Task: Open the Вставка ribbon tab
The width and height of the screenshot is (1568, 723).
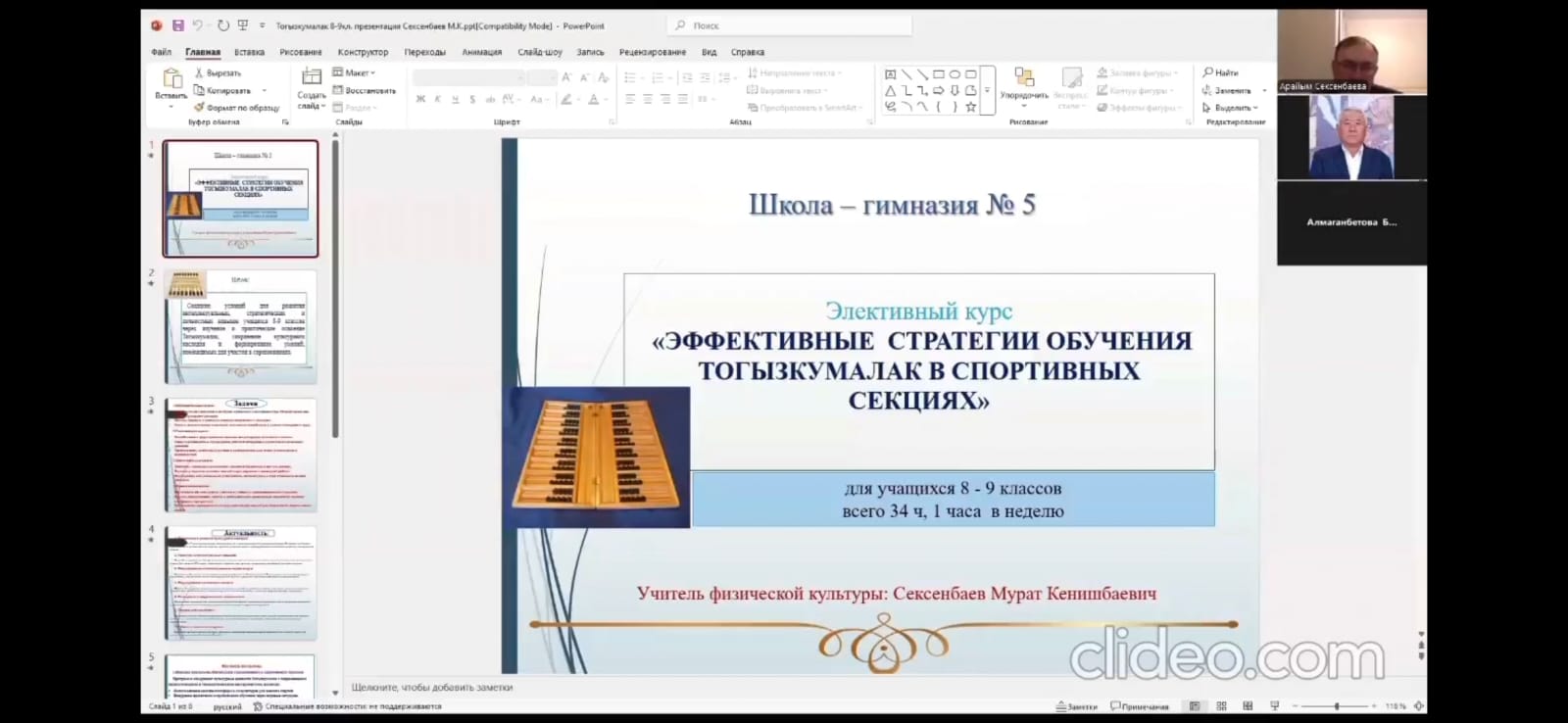Action: click(x=249, y=52)
